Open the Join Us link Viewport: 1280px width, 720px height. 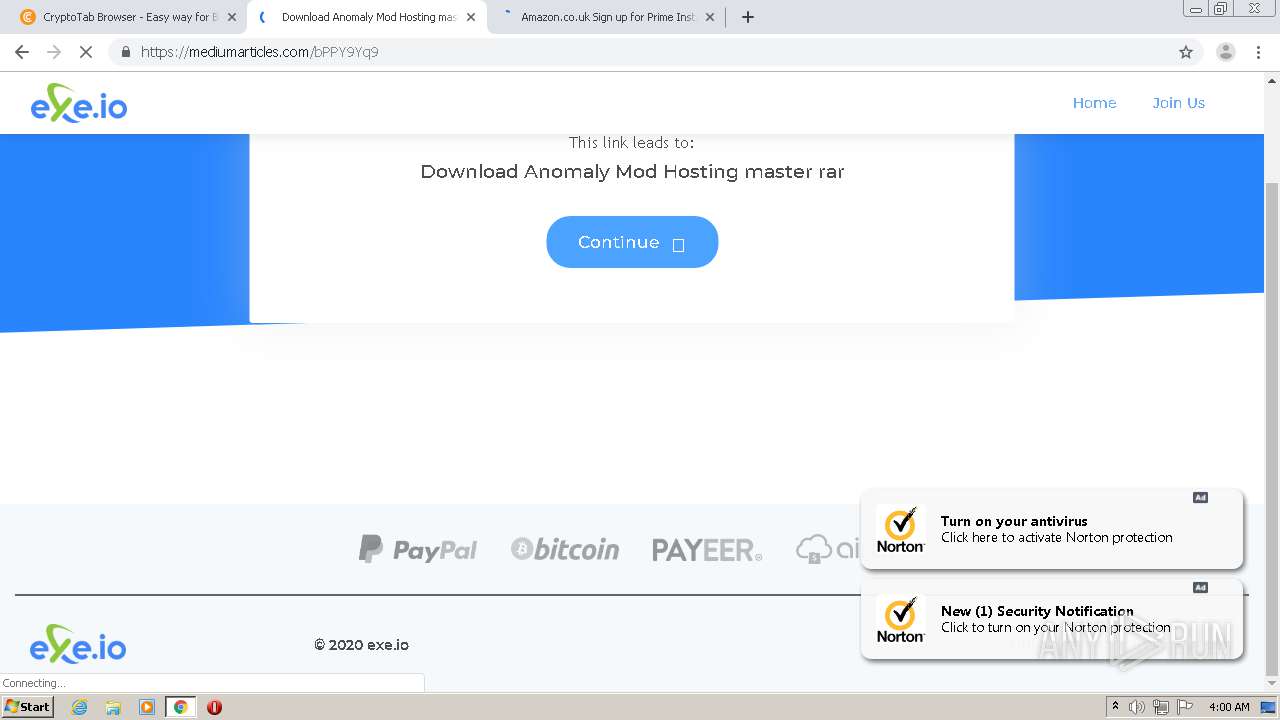coord(1178,103)
